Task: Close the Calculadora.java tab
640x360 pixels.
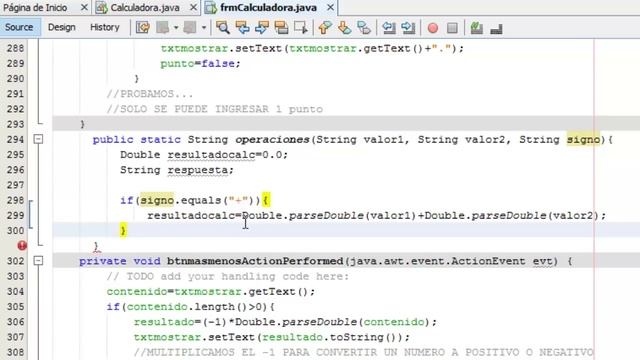Action: coord(194,7)
